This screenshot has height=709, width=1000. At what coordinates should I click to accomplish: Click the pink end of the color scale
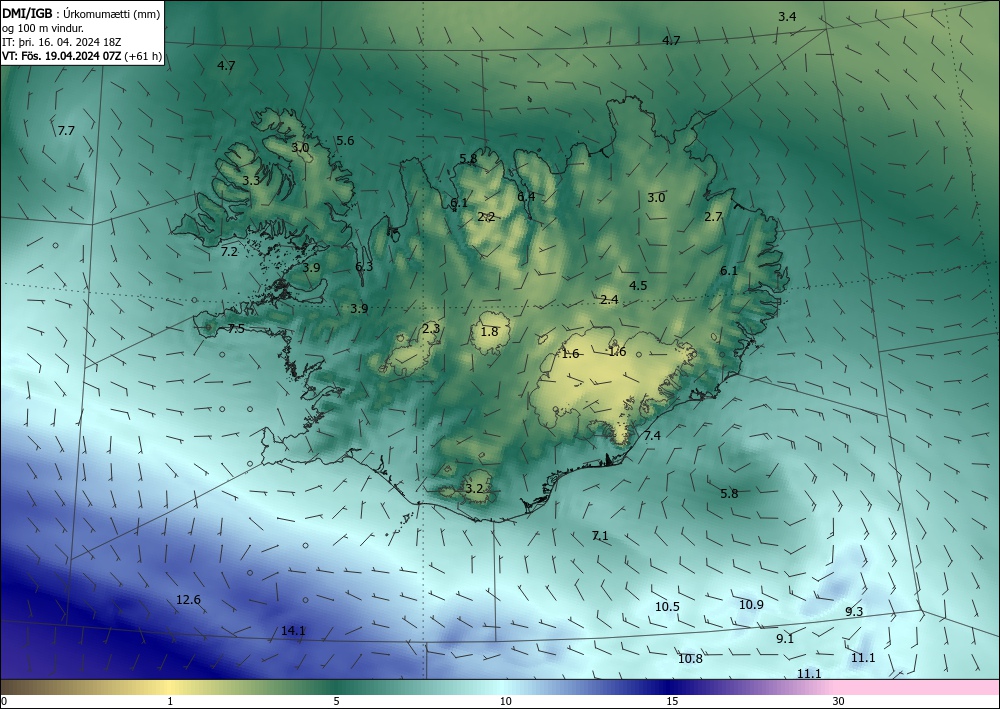[918, 687]
